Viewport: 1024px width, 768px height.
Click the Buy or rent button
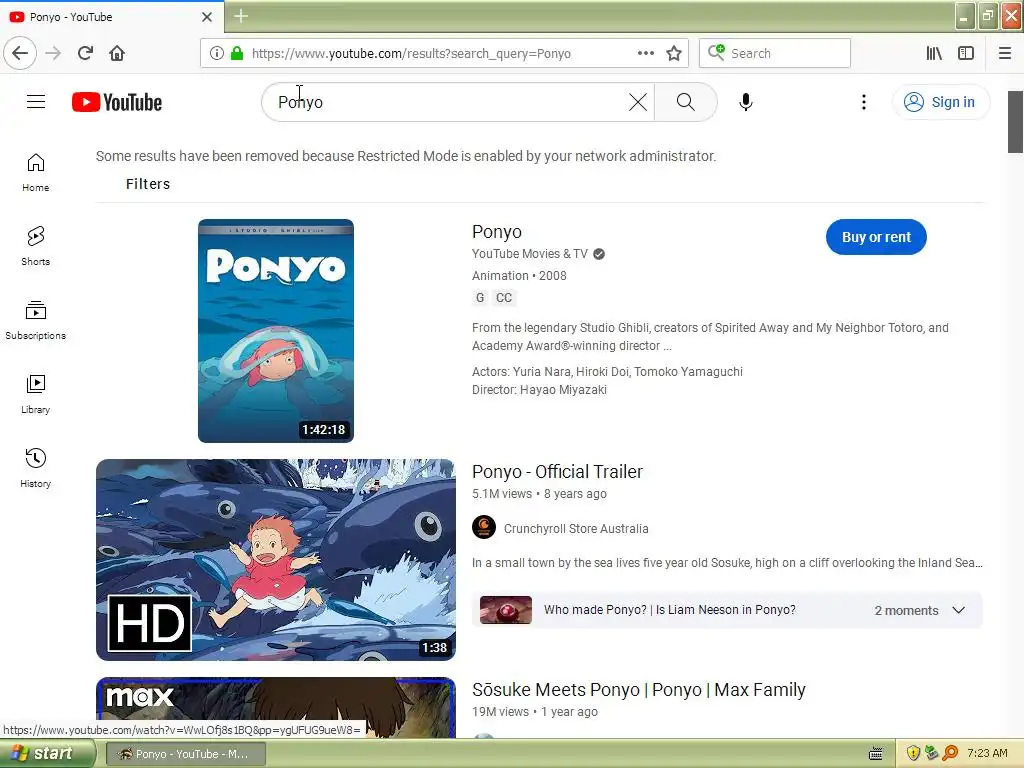[876, 237]
